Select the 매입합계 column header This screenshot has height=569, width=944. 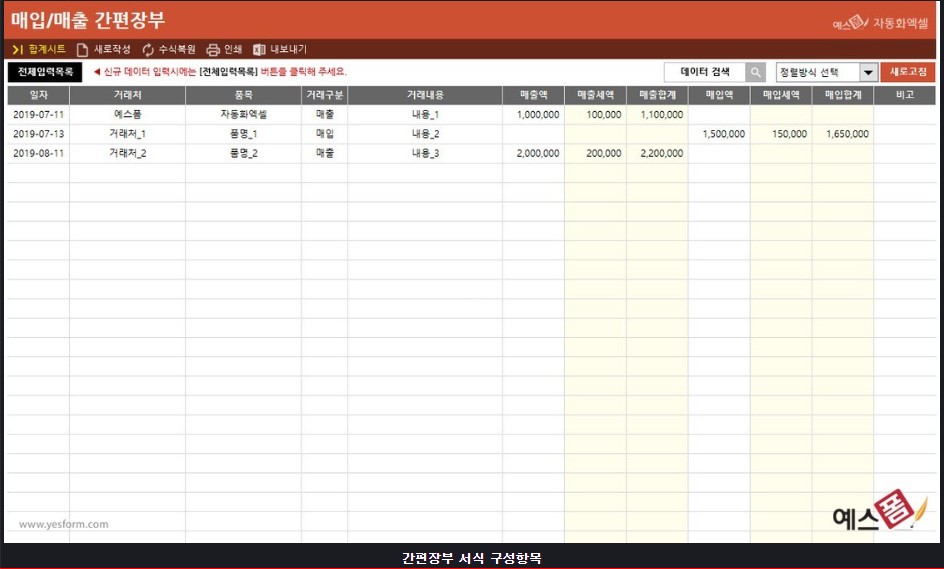[x=843, y=95]
